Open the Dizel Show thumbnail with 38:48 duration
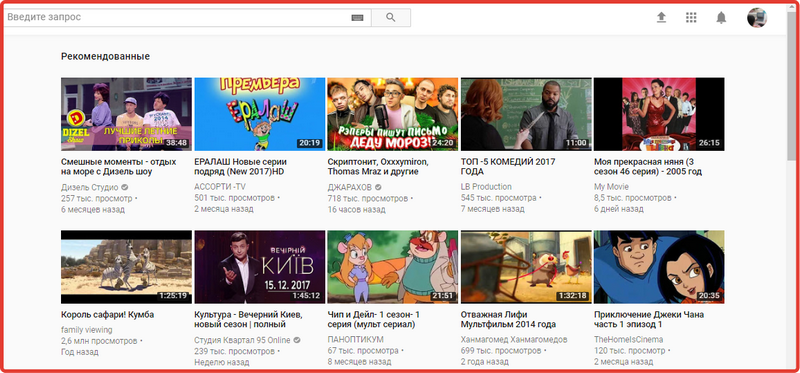 tap(127, 114)
